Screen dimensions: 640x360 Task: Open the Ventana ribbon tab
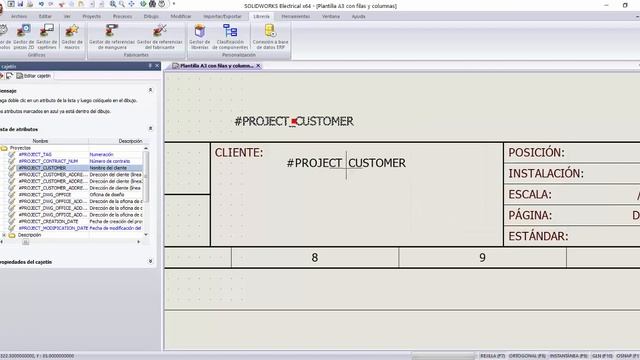click(x=331, y=16)
